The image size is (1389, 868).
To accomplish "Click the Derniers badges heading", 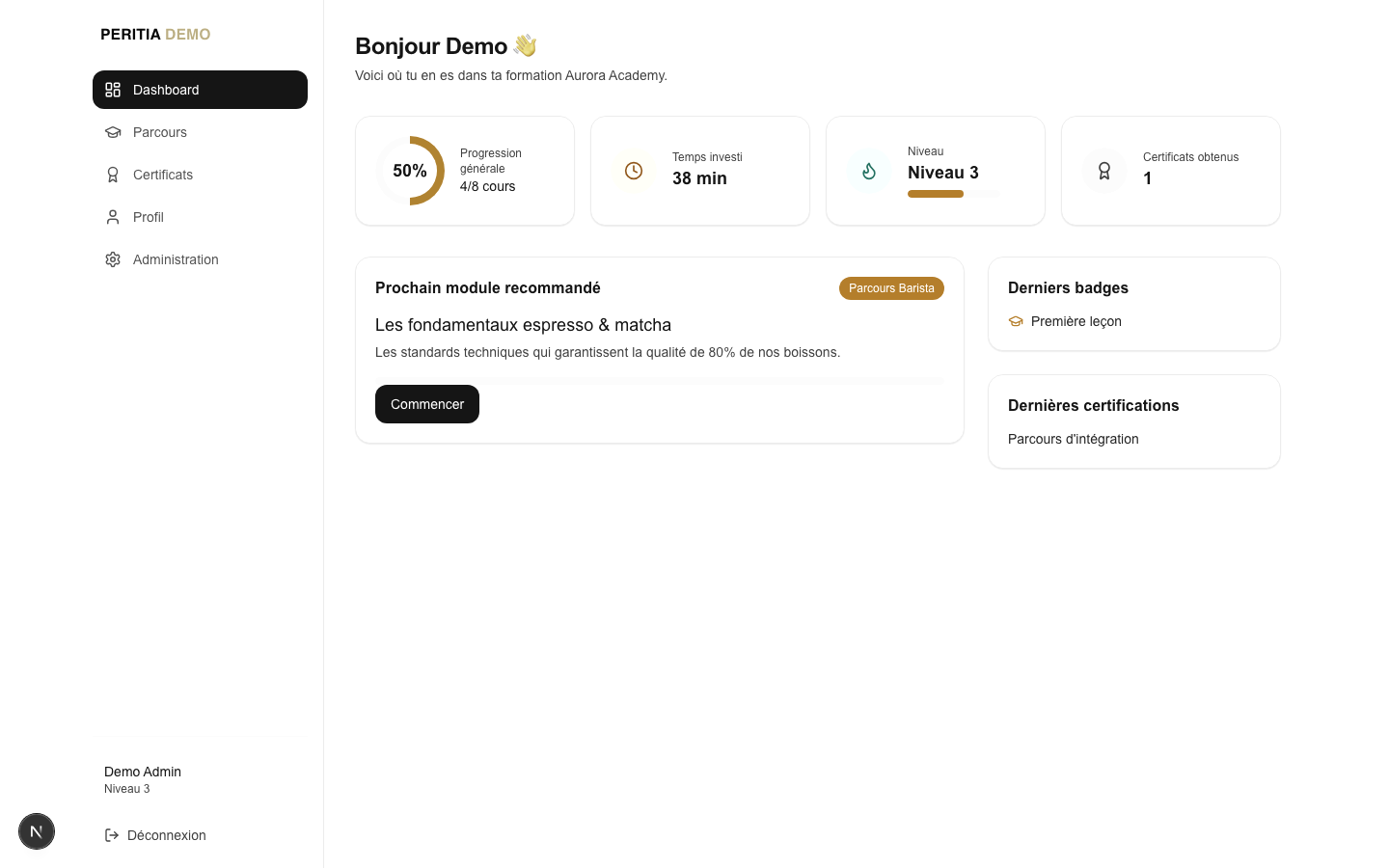I will 1068,287.
